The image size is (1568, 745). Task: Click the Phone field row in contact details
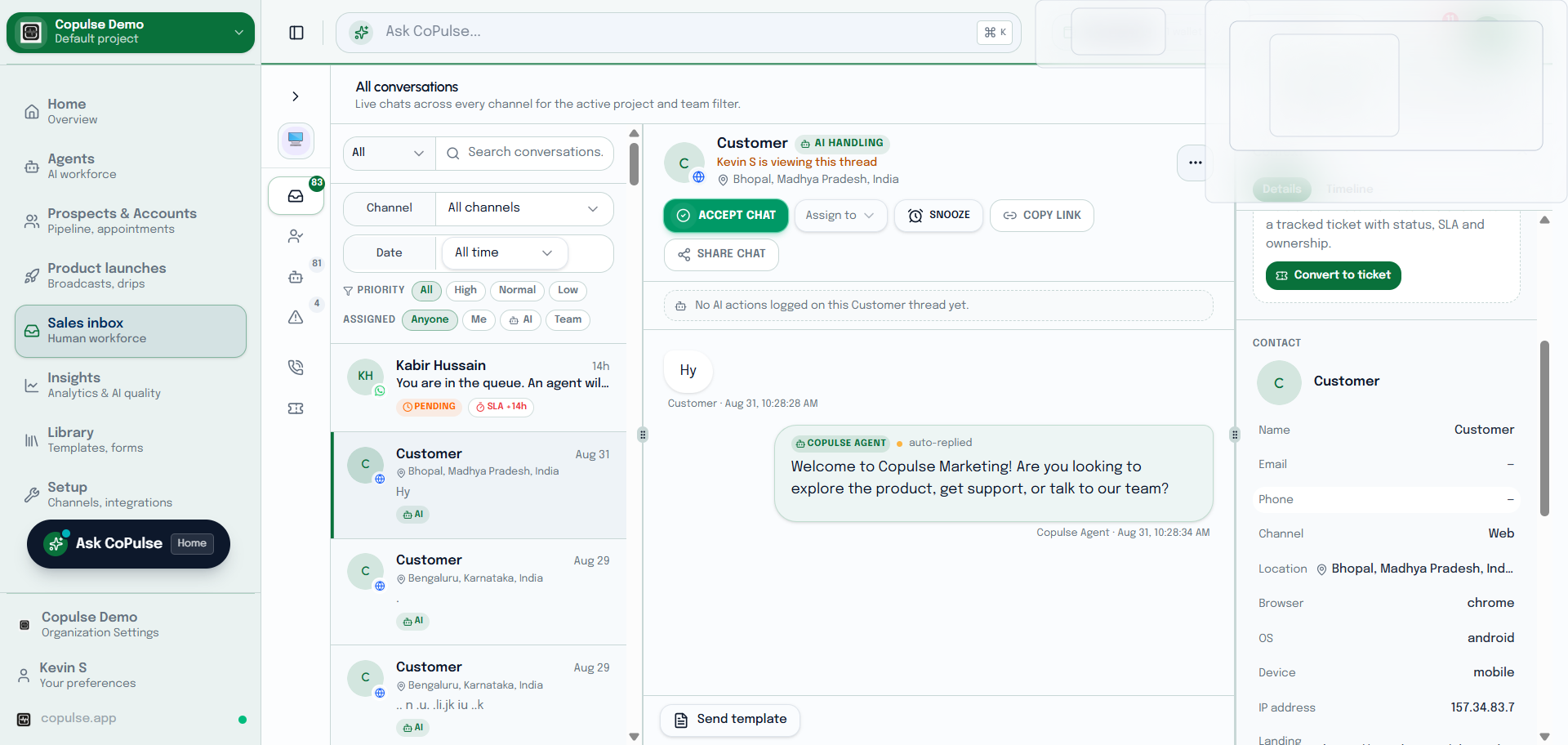(x=1386, y=499)
